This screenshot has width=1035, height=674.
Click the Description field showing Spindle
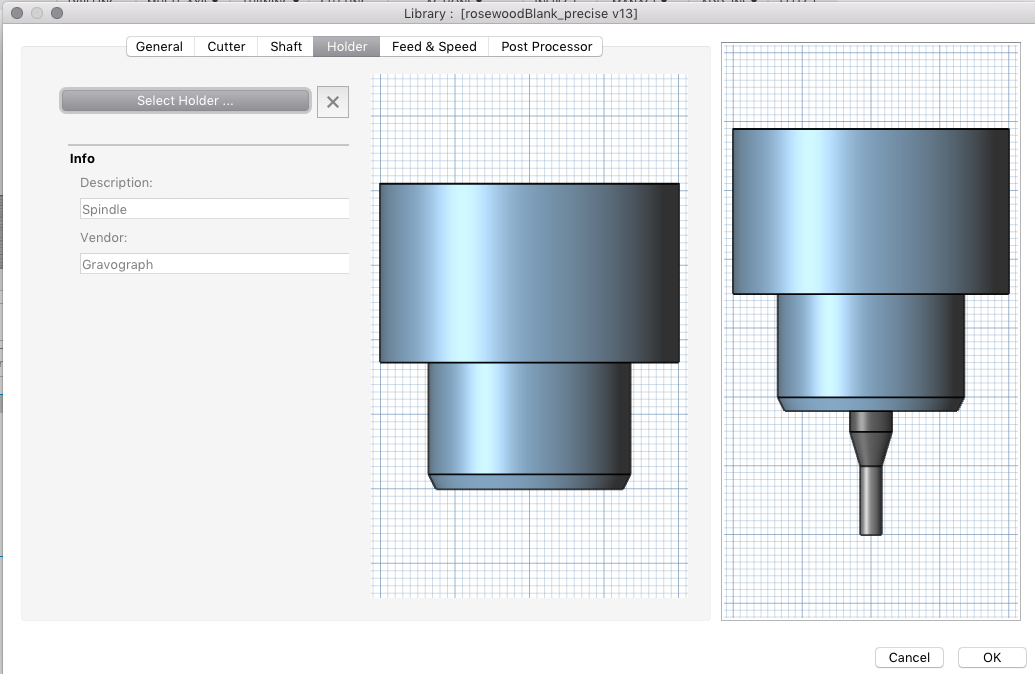click(x=215, y=209)
